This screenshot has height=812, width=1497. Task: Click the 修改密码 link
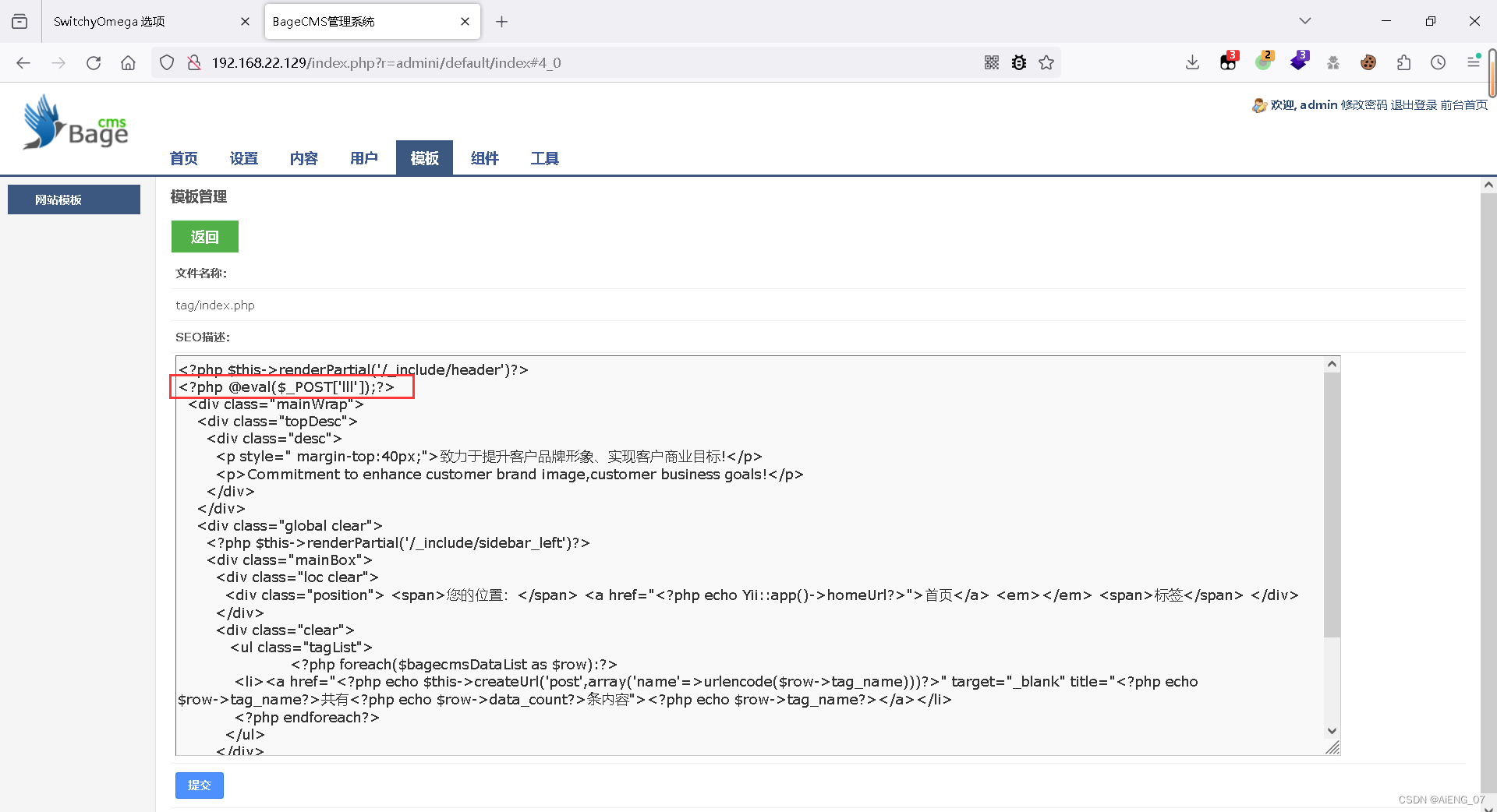[x=1364, y=105]
